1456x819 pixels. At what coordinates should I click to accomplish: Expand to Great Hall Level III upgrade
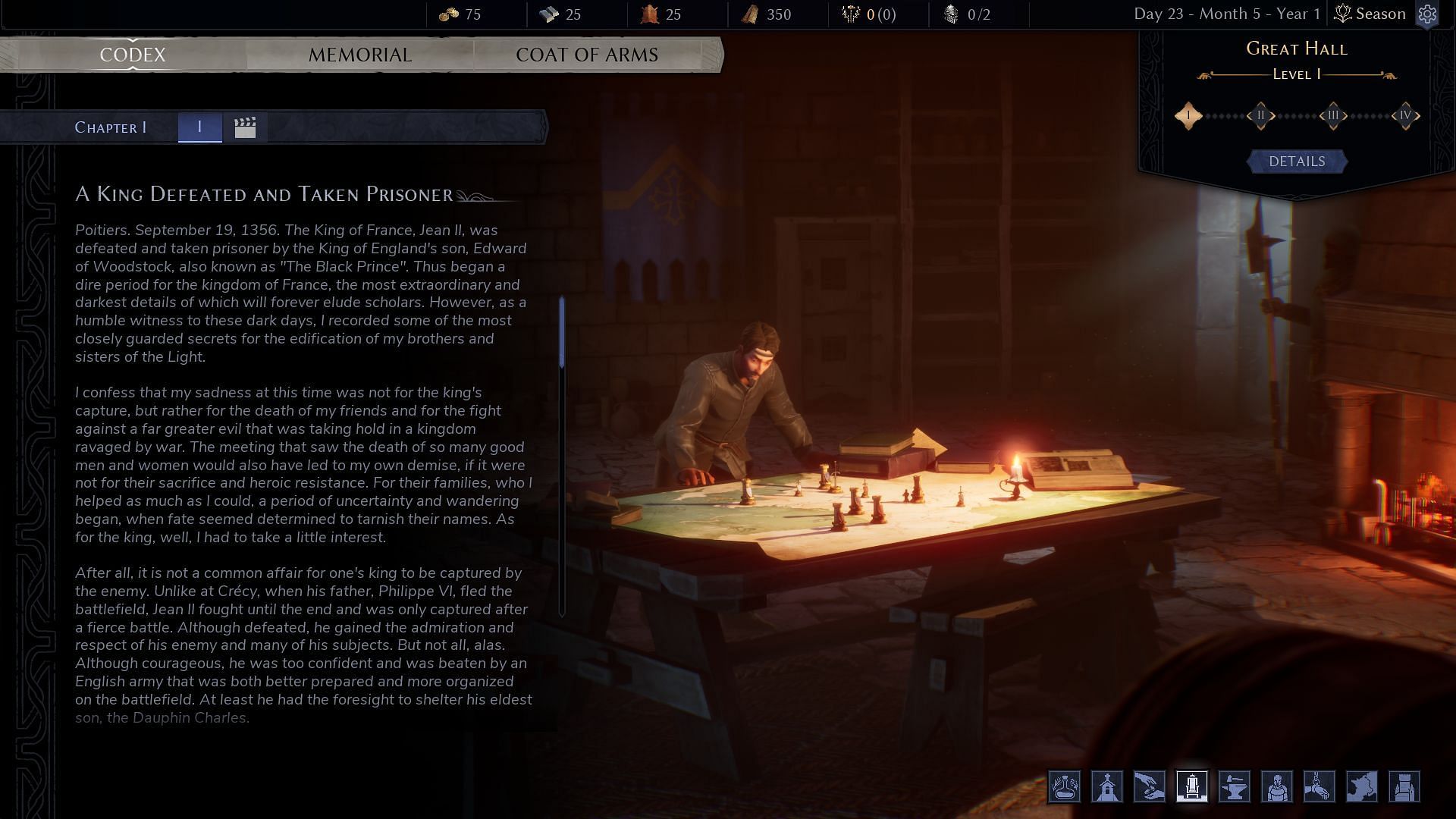pos(1334,115)
